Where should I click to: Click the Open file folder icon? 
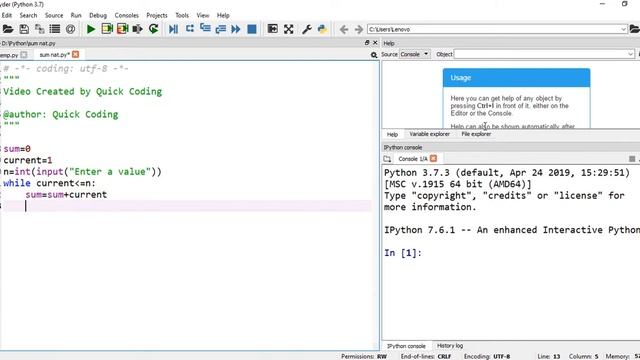(8, 29)
